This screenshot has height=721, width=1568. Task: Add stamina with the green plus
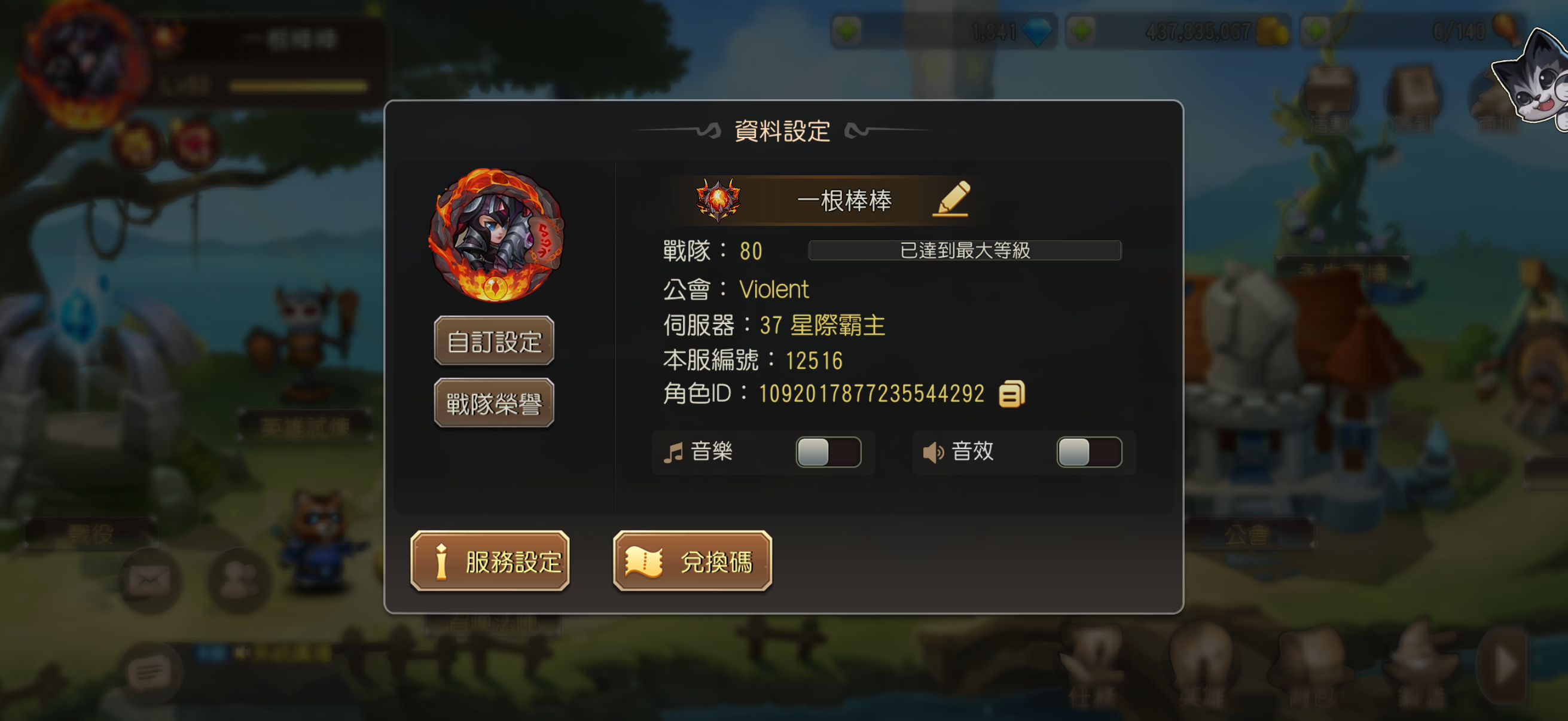(1316, 30)
